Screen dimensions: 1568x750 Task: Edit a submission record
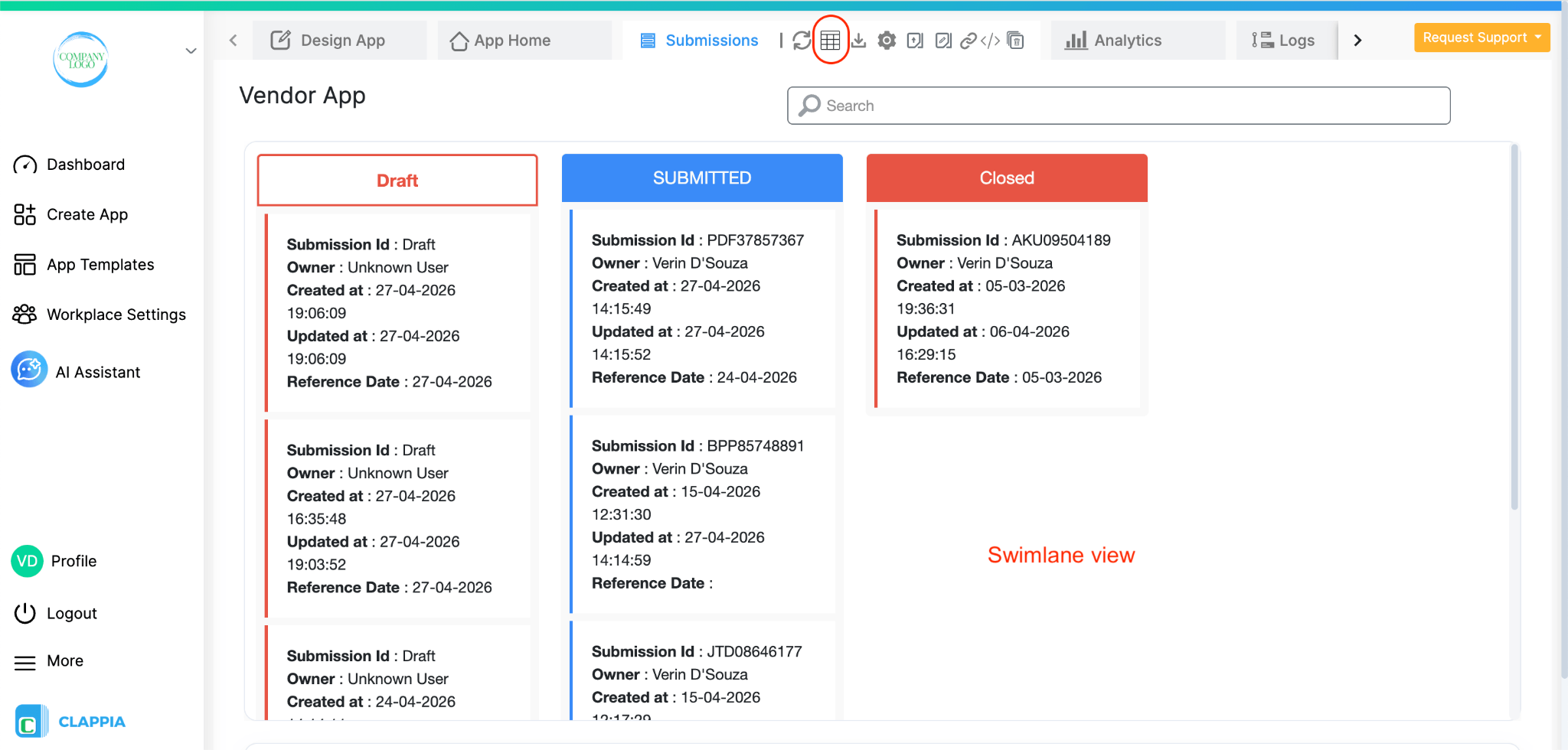point(943,40)
